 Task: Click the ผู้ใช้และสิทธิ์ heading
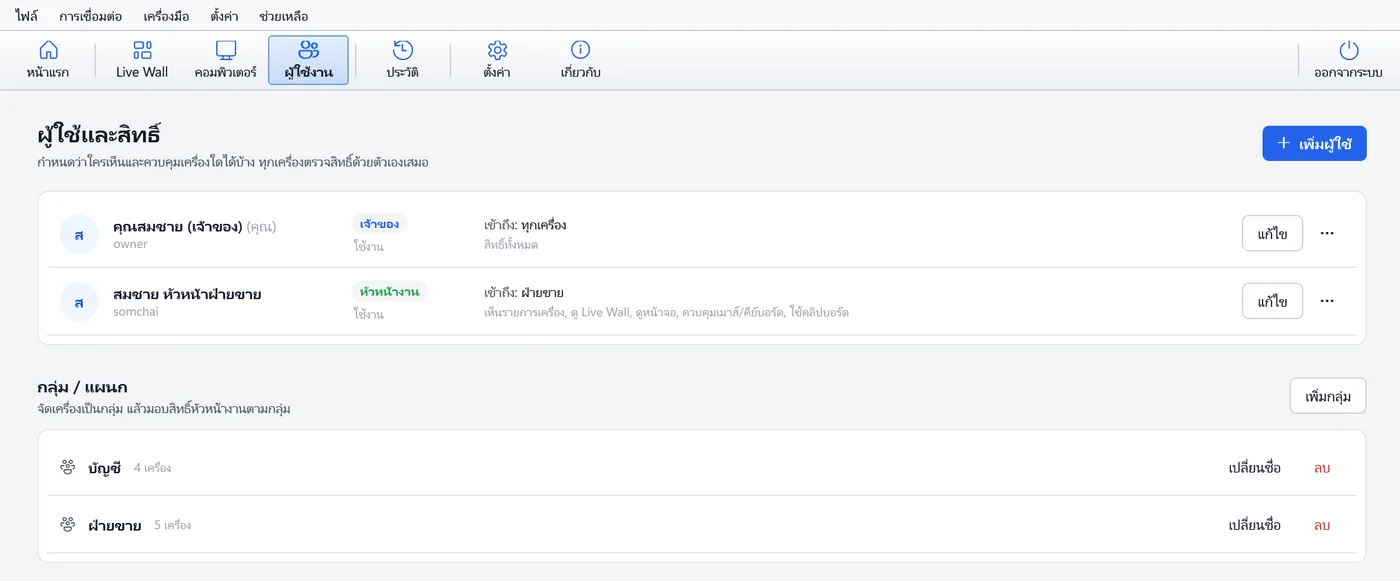99,134
